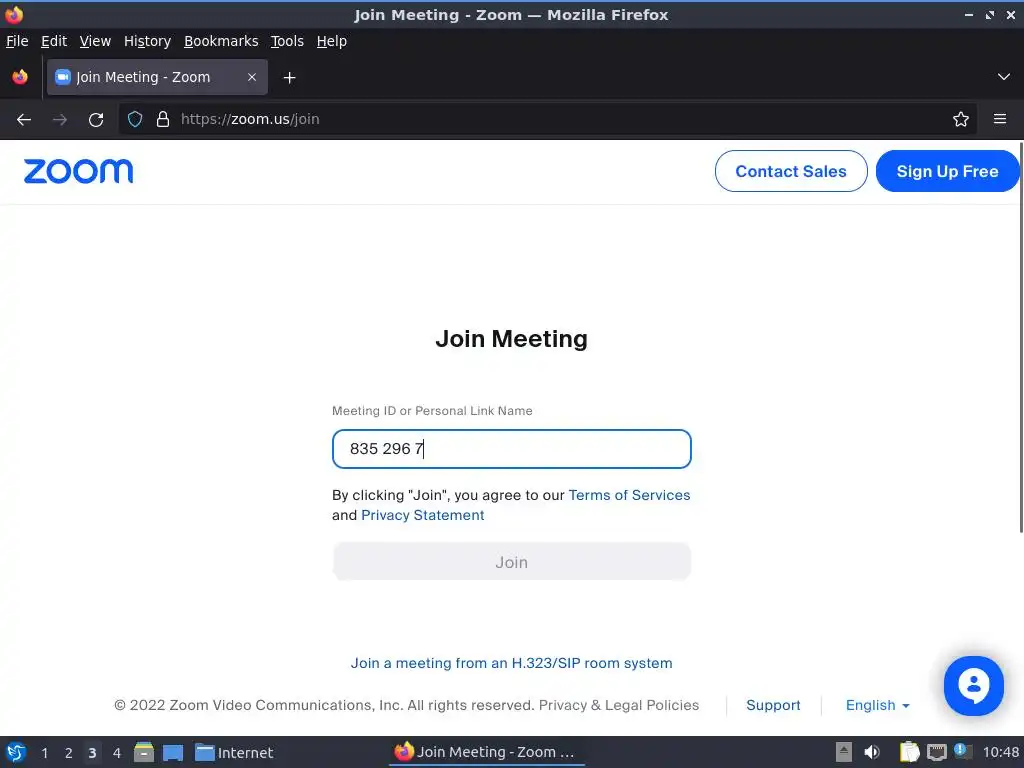Image resolution: width=1024 pixels, height=768 pixels.
Task: Click the forward navigation arrow
Action: point(60,120)
